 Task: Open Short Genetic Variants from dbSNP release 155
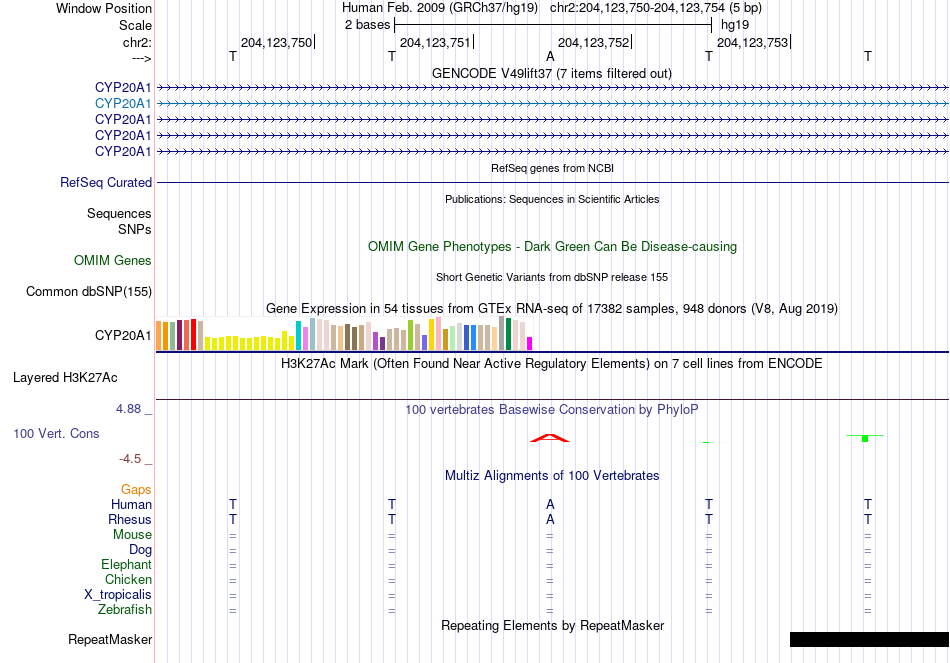pyautogui.click(x=552, y=277)
